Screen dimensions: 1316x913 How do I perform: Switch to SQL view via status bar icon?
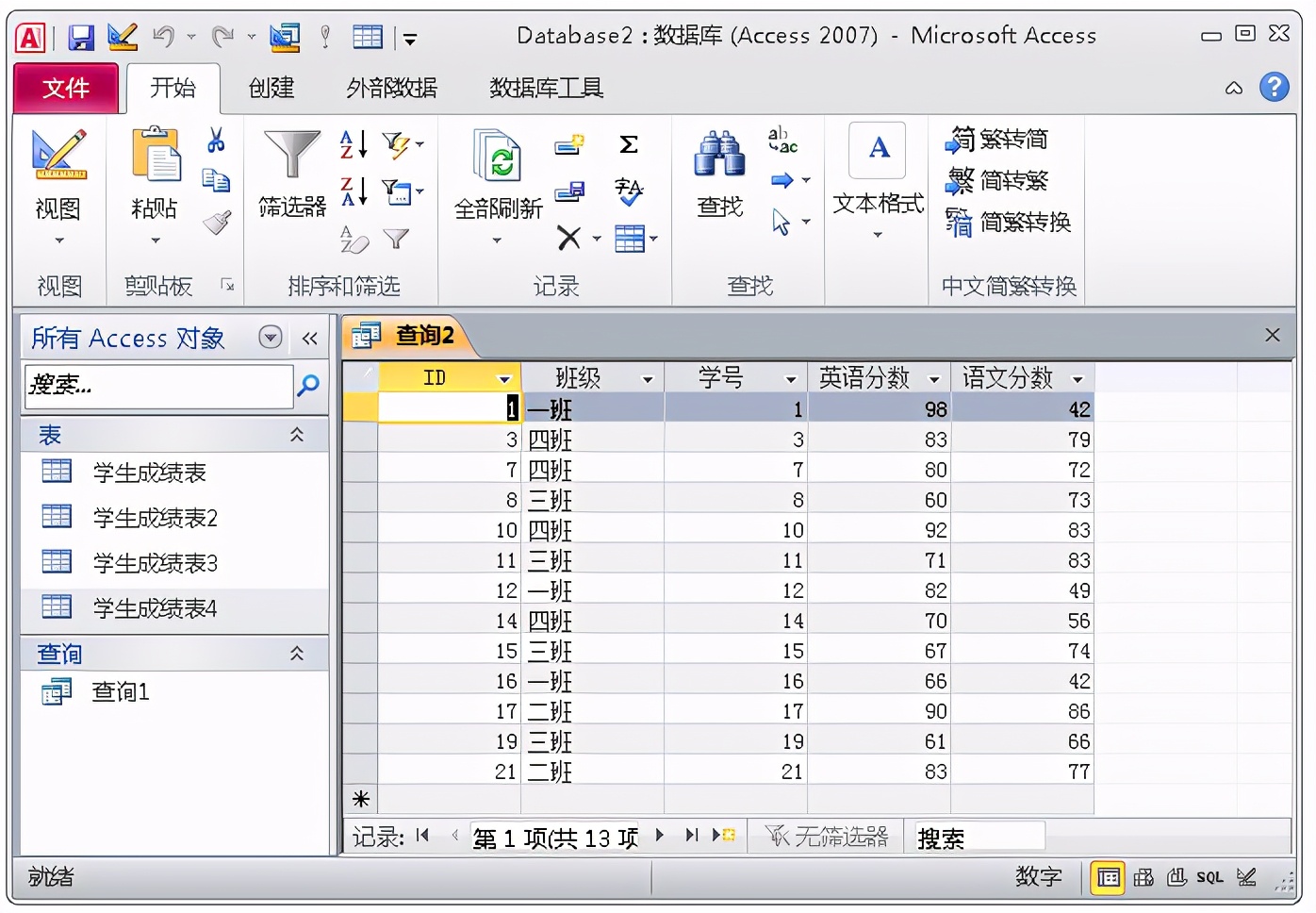tap(1209, 877)
